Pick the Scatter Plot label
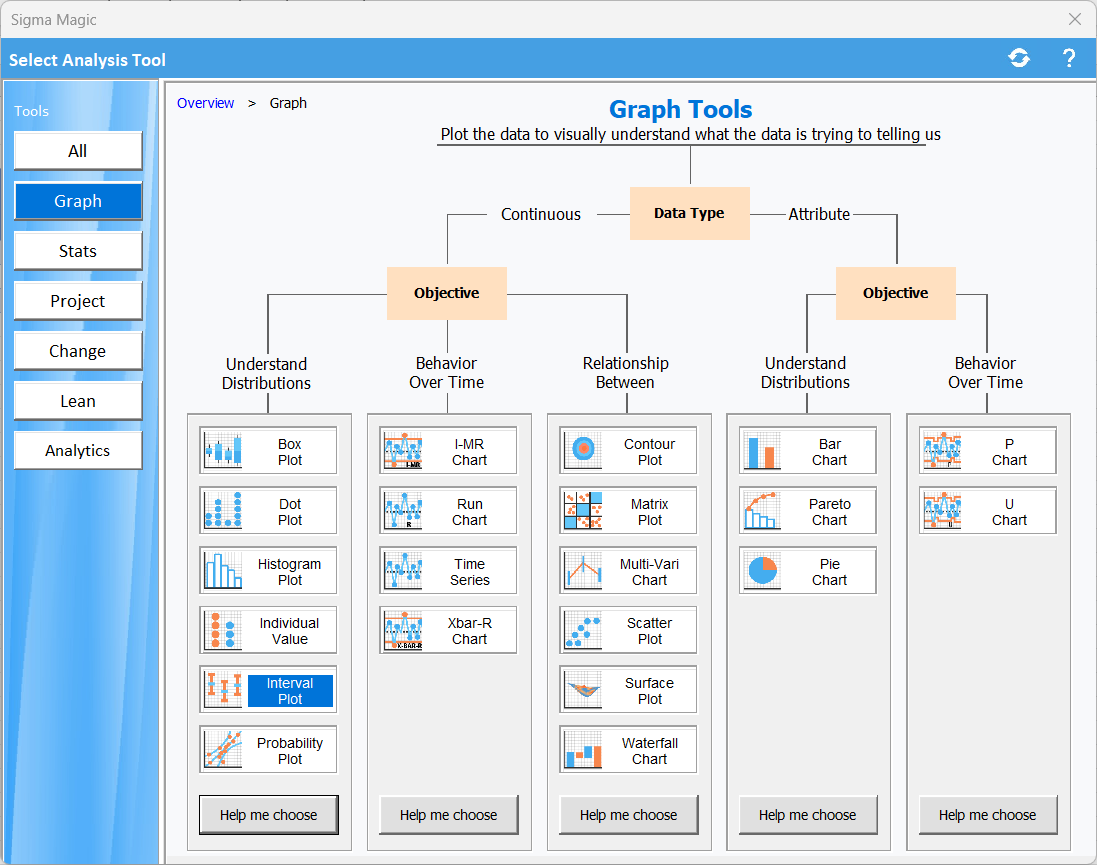Viewport: 1097px width, 865px height. pyautogui.click(x=649, y=631)
